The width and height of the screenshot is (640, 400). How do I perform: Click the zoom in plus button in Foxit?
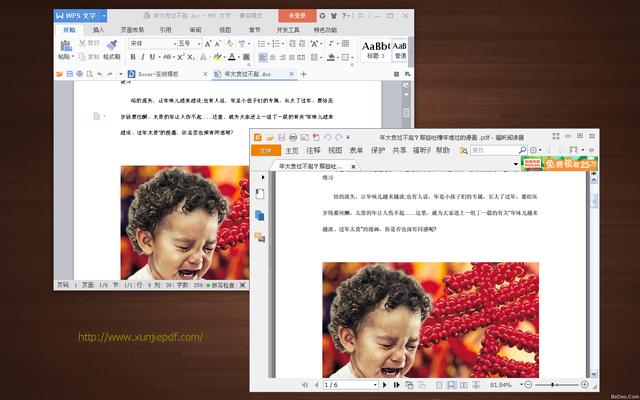point(584,384)
